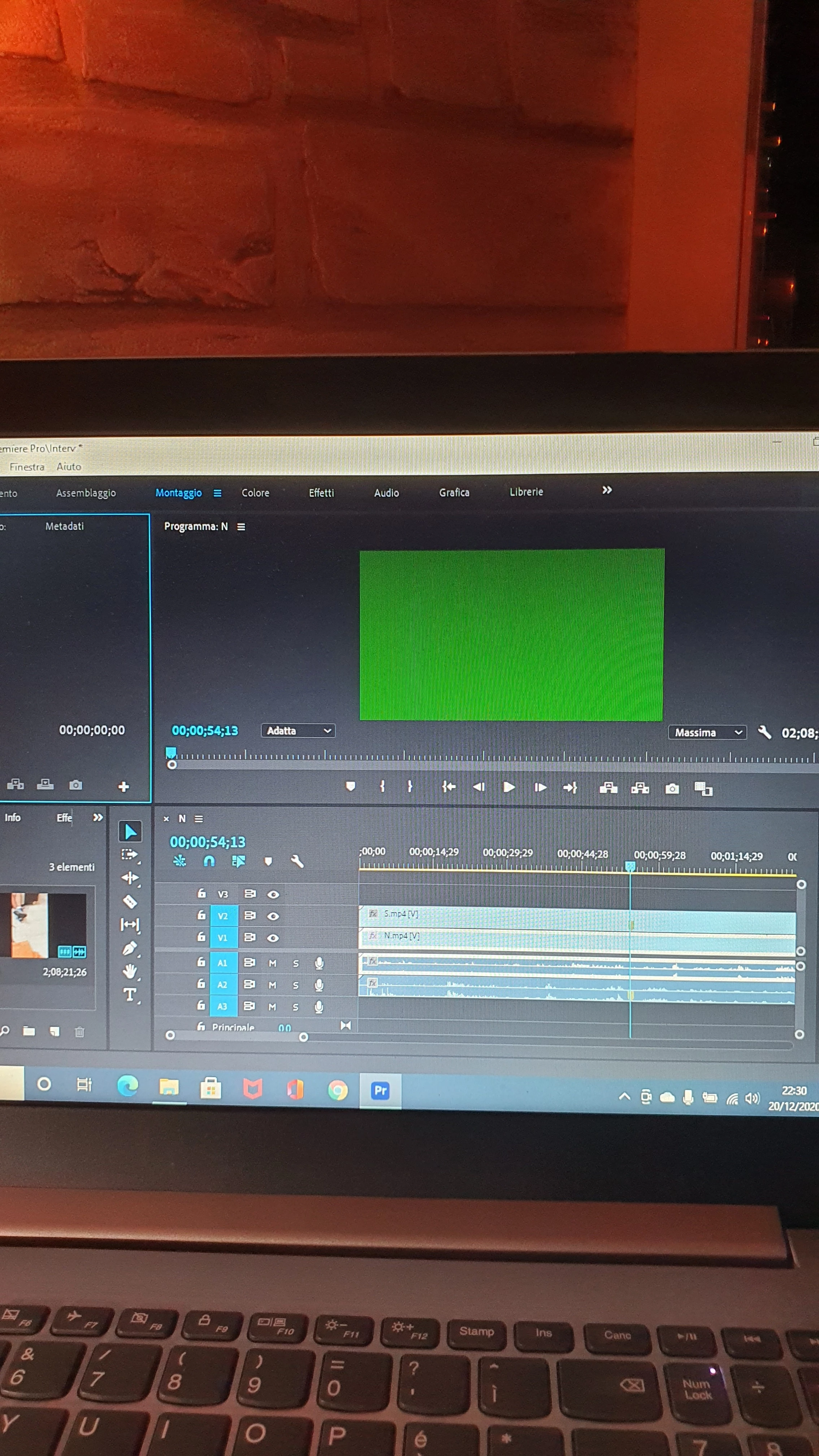
Task: Open the Finestra menu
Action: coord(27,467)
